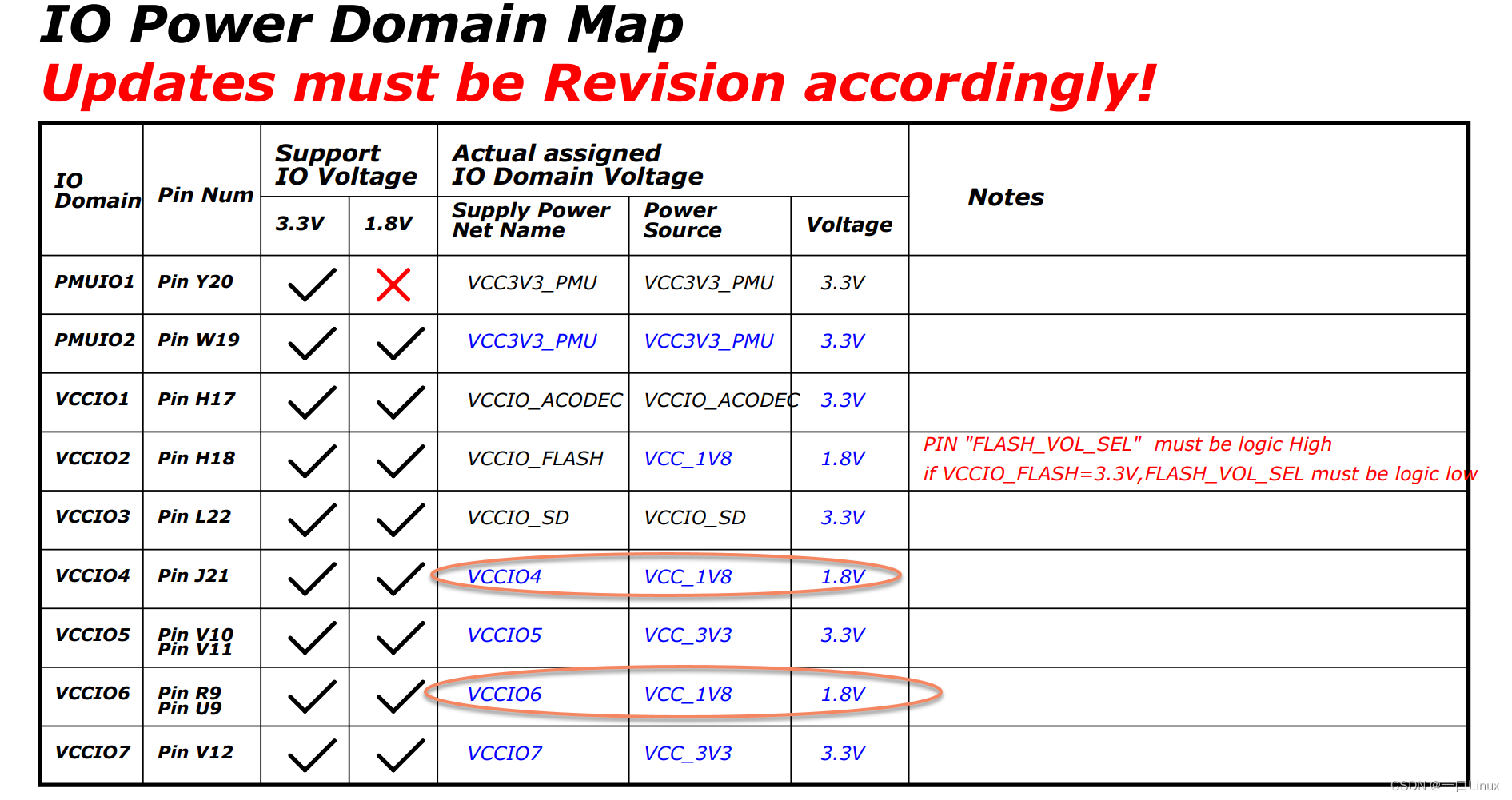
Task: Click the 'VCCIO7' domain cell
Action: pyautogui.click(x=92, y=752)
